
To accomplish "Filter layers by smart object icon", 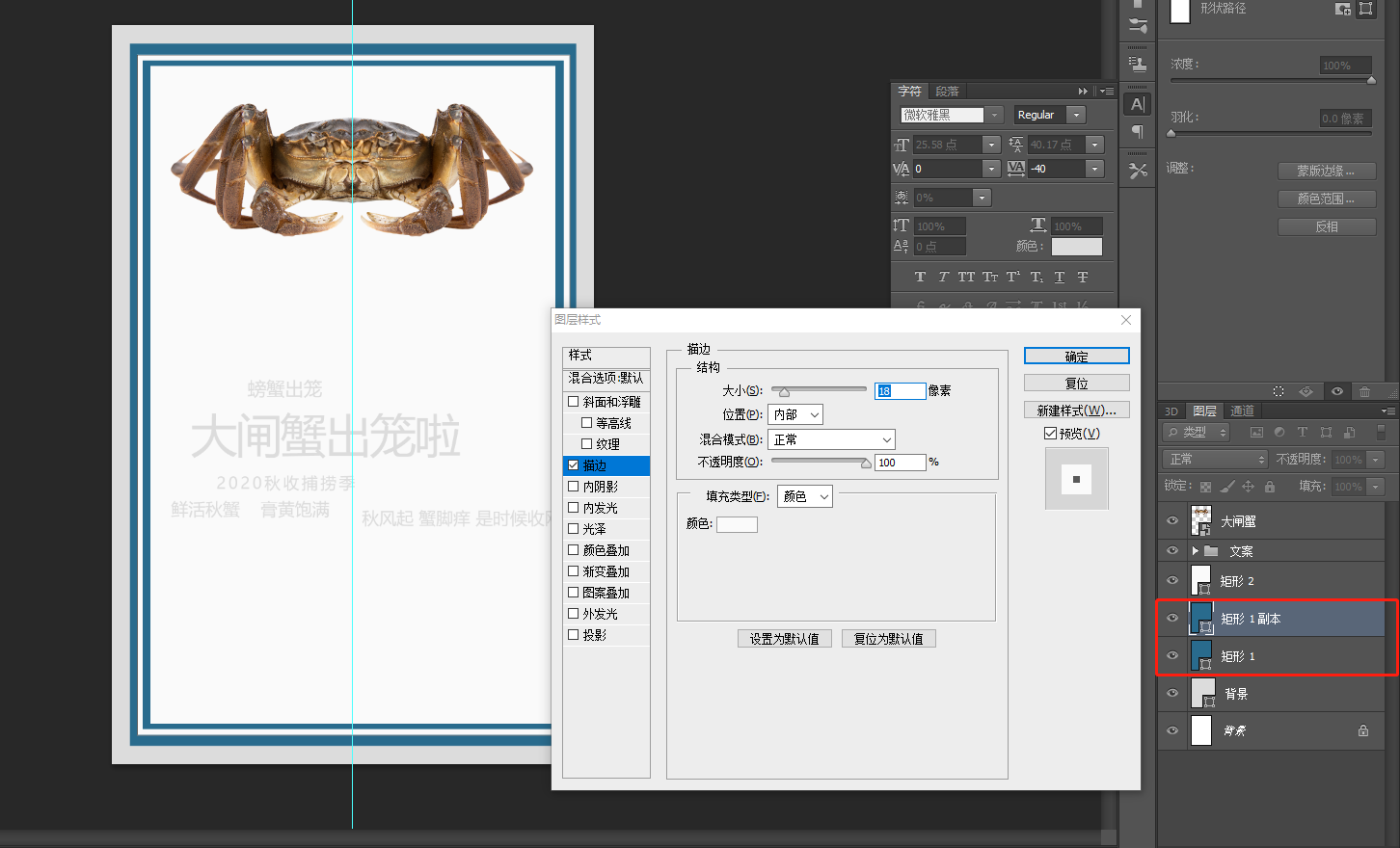I will point(1349,433).
